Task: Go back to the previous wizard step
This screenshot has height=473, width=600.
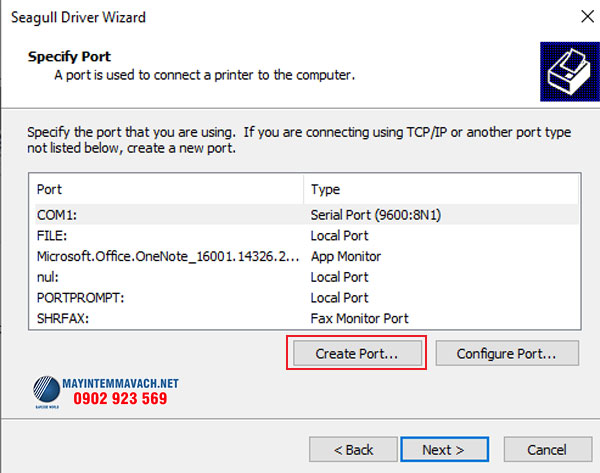Action: pyautogui.click(x=354, y=449)
